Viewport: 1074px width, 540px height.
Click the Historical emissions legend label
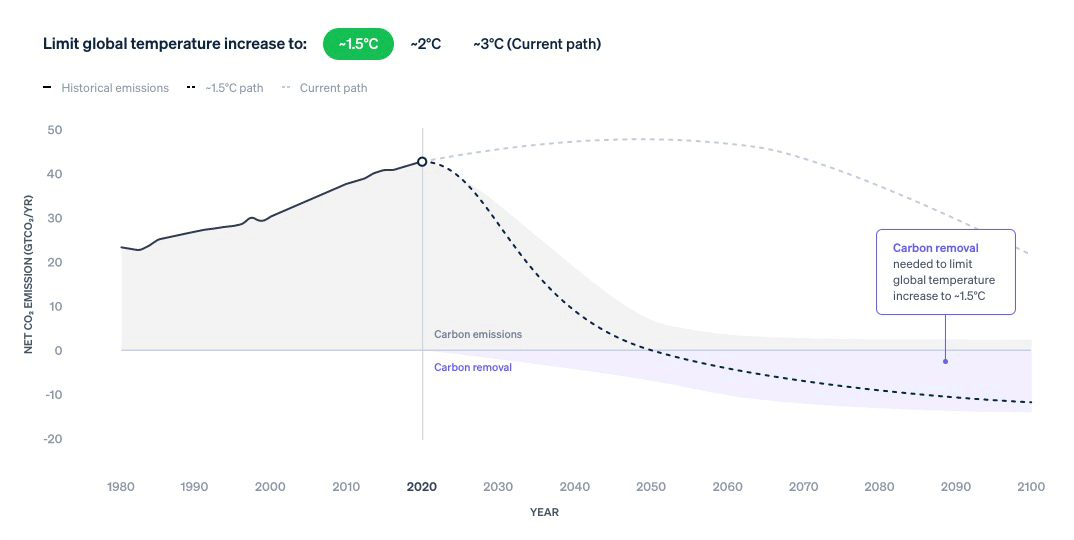pos(115,88)
